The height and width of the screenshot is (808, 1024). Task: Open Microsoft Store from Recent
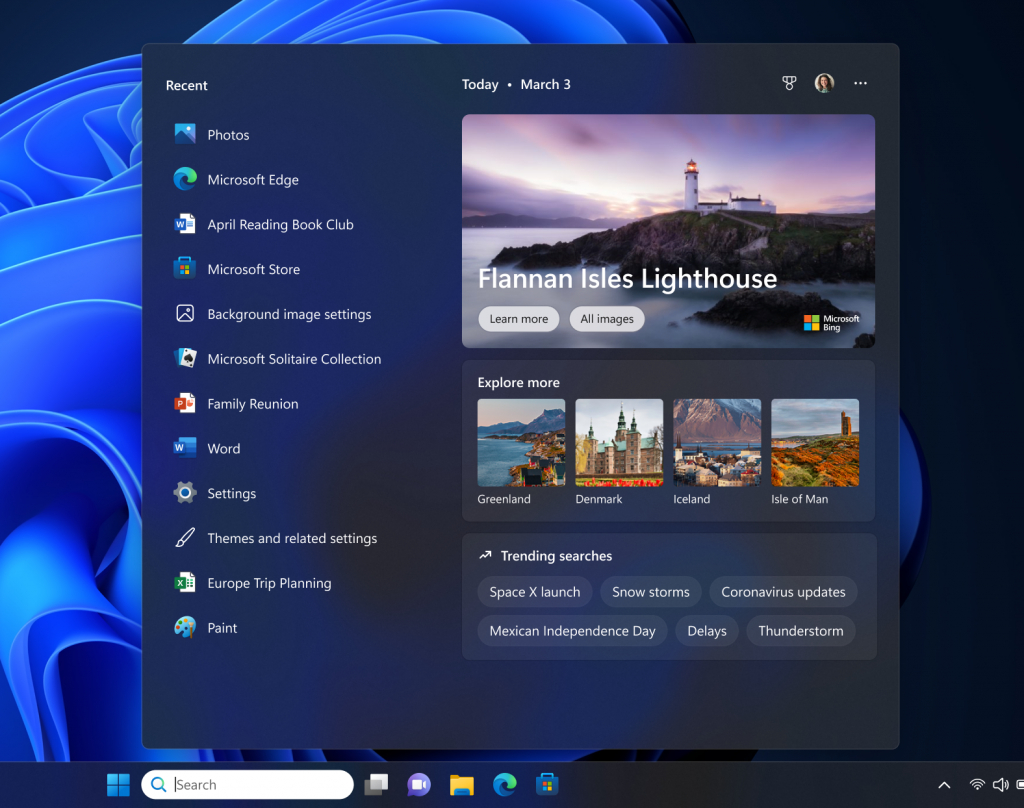tap(250, 268)
